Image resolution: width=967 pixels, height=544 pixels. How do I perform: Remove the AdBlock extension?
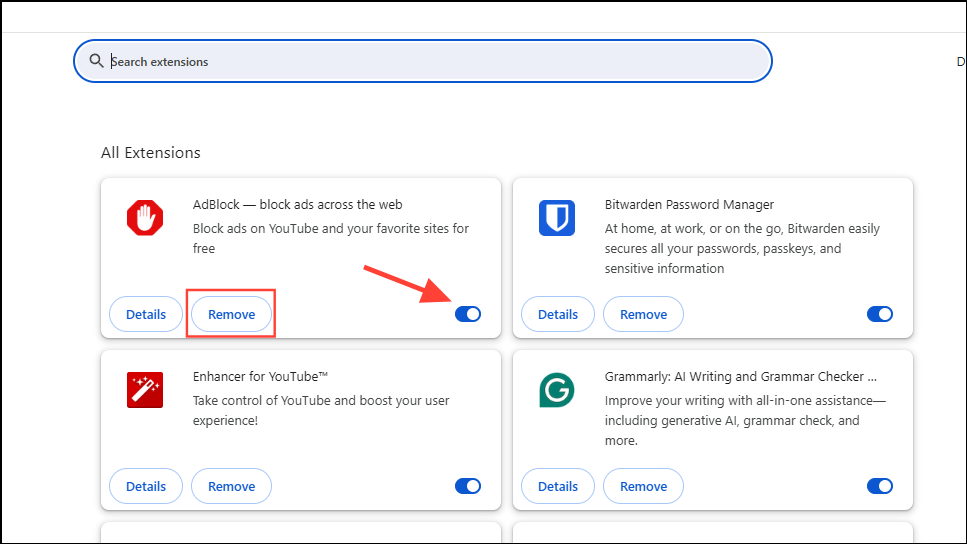[x=231, y=314]
